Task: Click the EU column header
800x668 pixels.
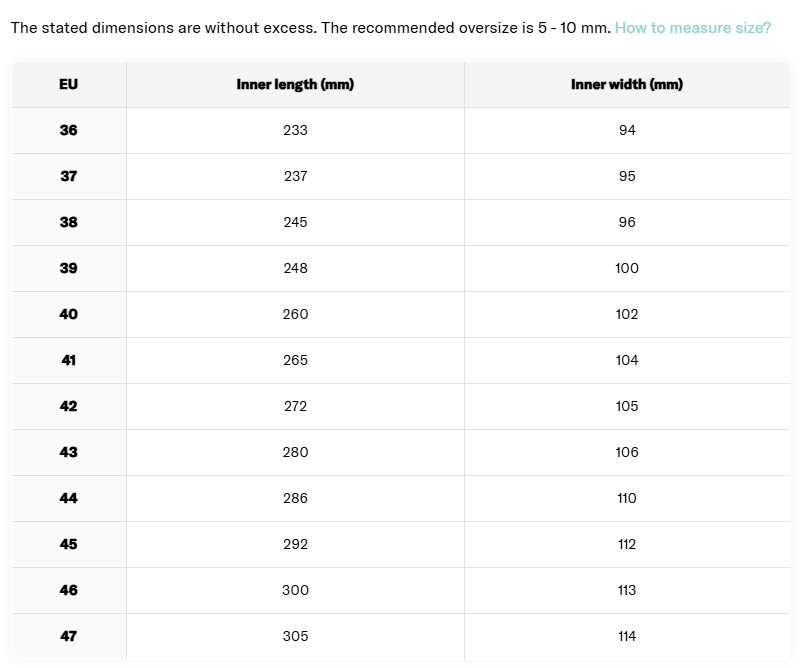Action: pyautogui.click(x=69, y=85)
